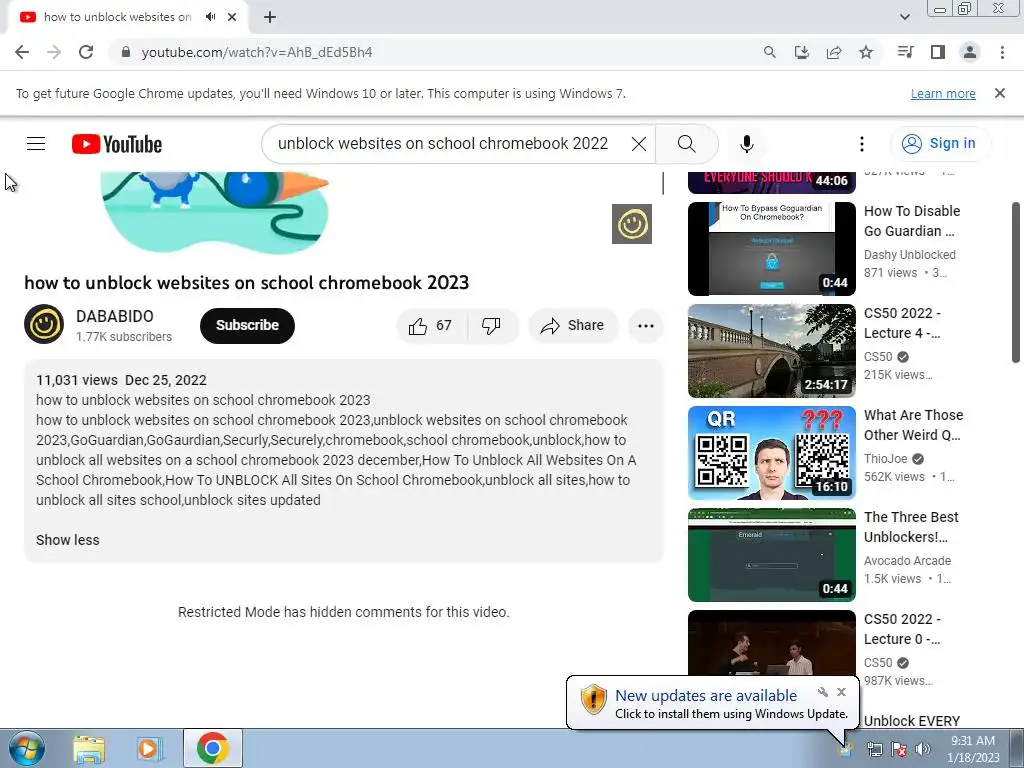Viewport: 1024px width, 768px height.
Task: Click Avocado Arcade channel name
Action: point(907,560)
